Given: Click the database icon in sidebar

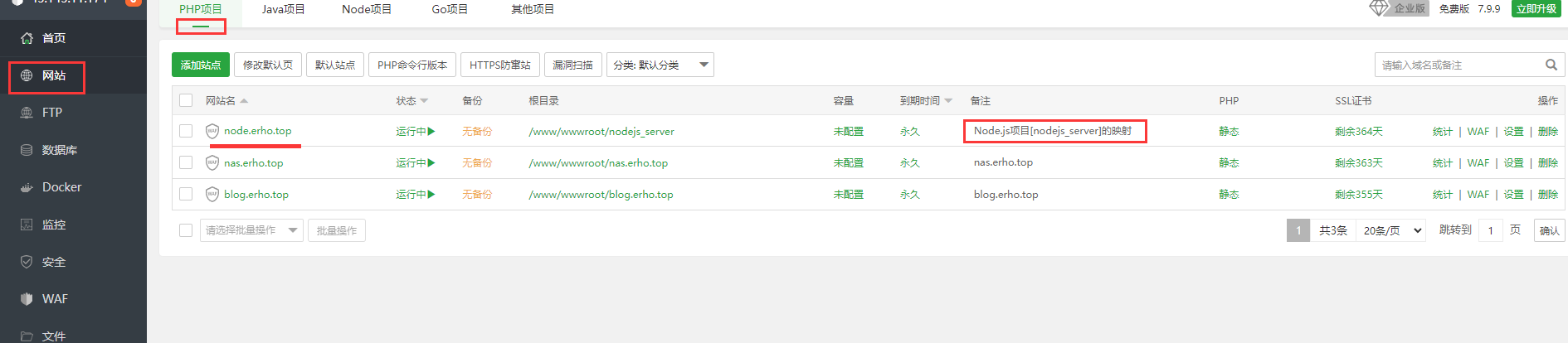Looking at the screenshot, I should pyautogui.click(x=27, y=150).
